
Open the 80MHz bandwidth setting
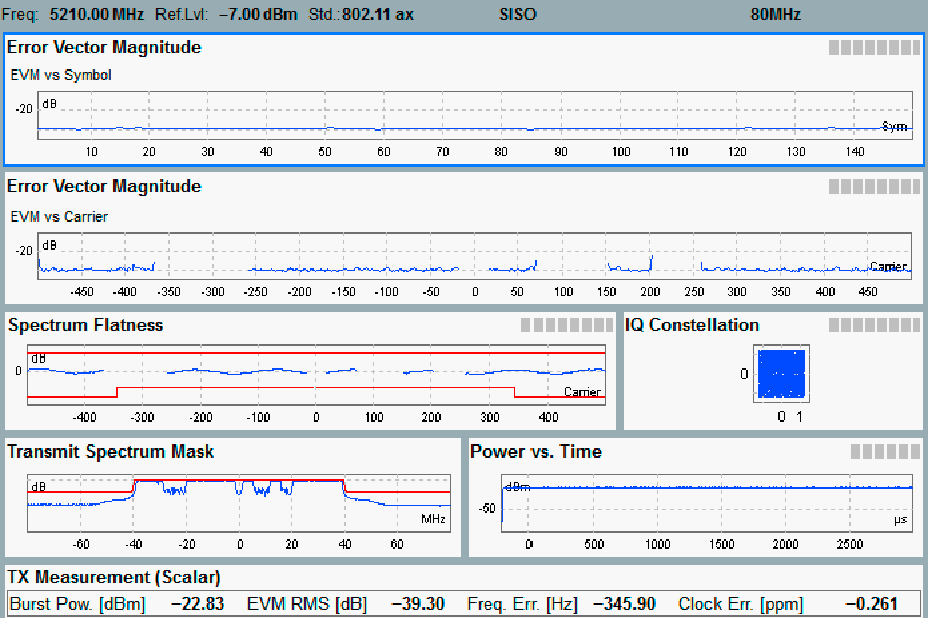[775, 15]
